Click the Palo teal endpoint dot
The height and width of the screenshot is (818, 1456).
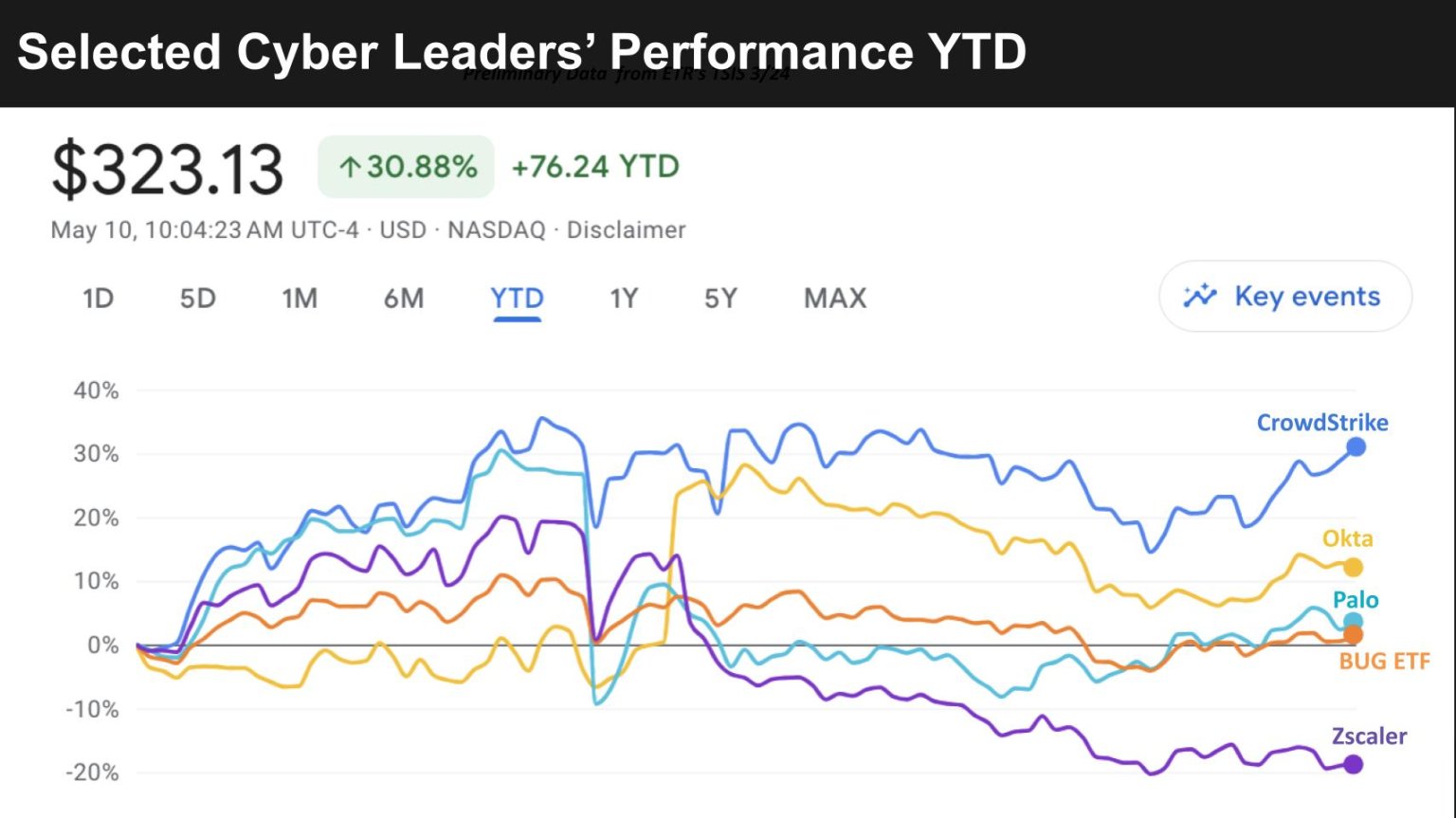coord(1353,622)
